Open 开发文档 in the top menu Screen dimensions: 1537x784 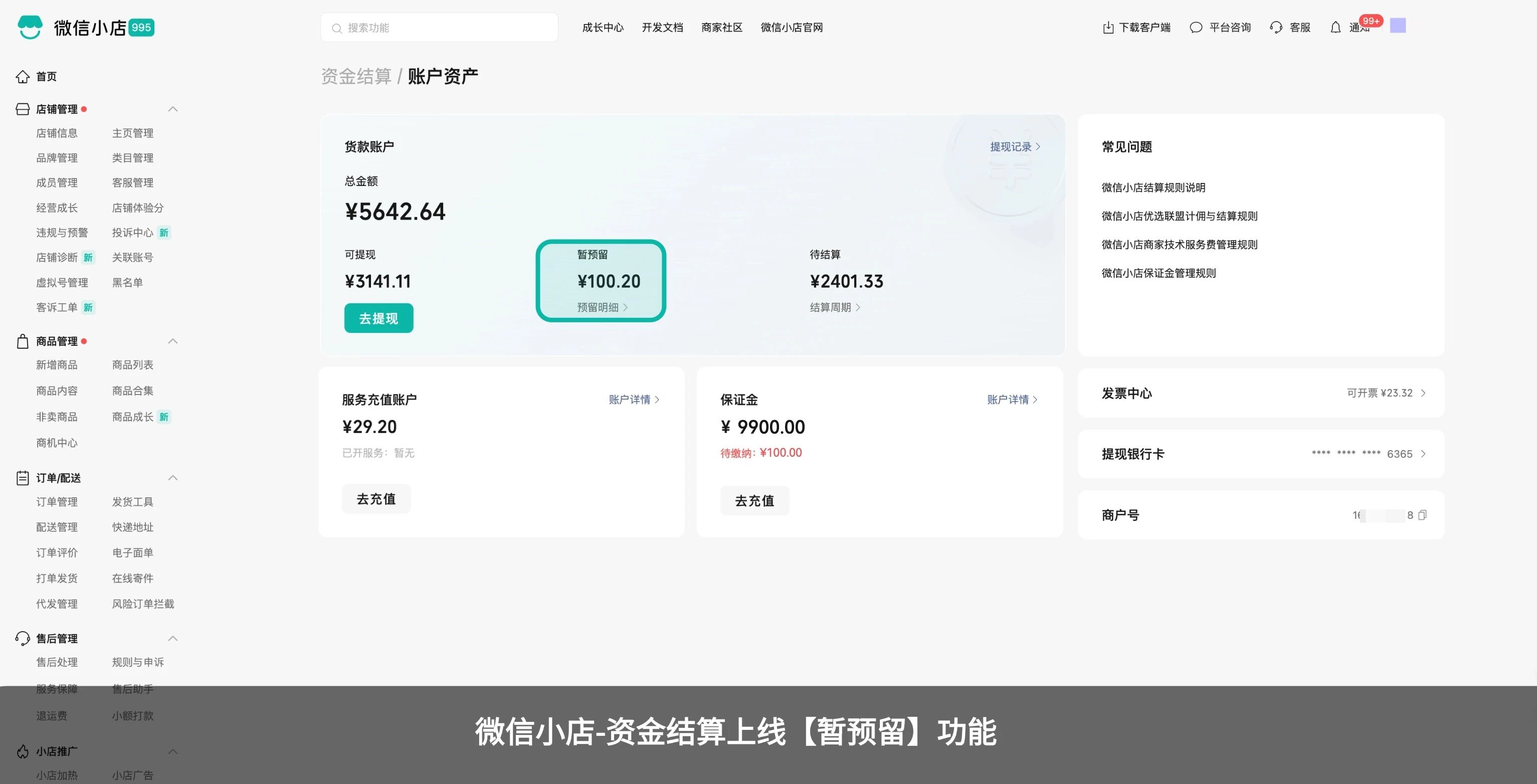pos(662,28)
